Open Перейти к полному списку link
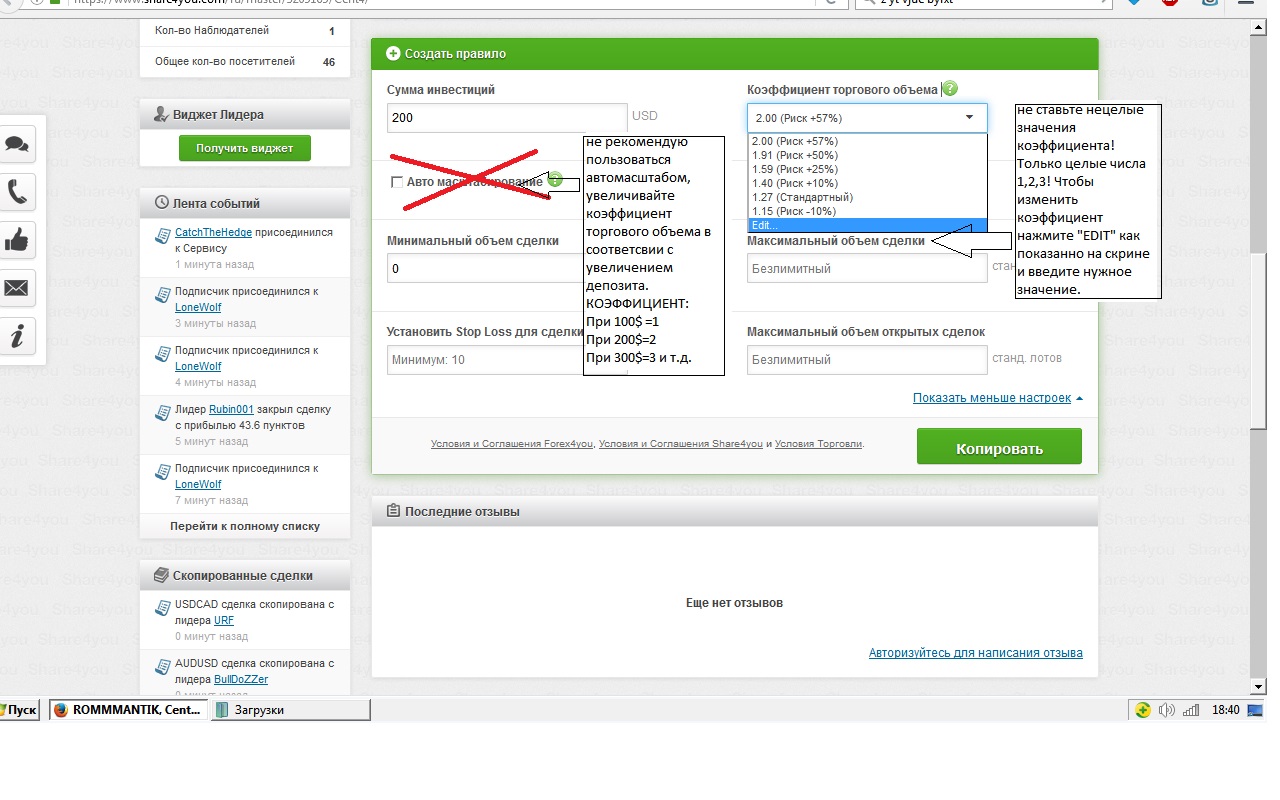 coord(245,526)
